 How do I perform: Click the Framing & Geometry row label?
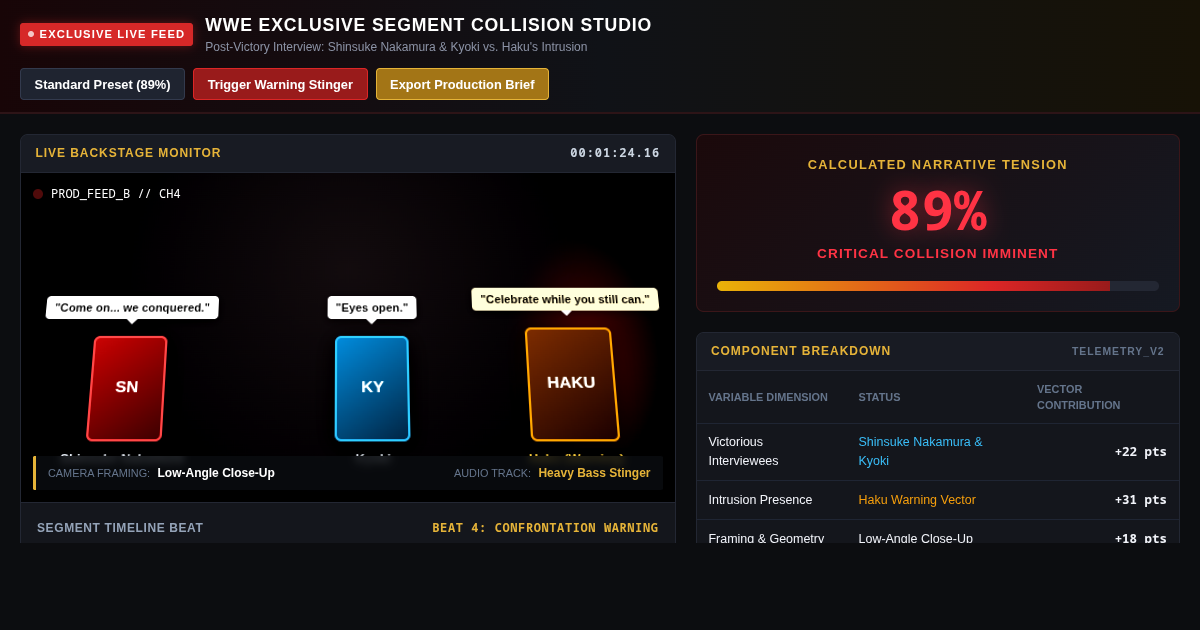(766, 538)
